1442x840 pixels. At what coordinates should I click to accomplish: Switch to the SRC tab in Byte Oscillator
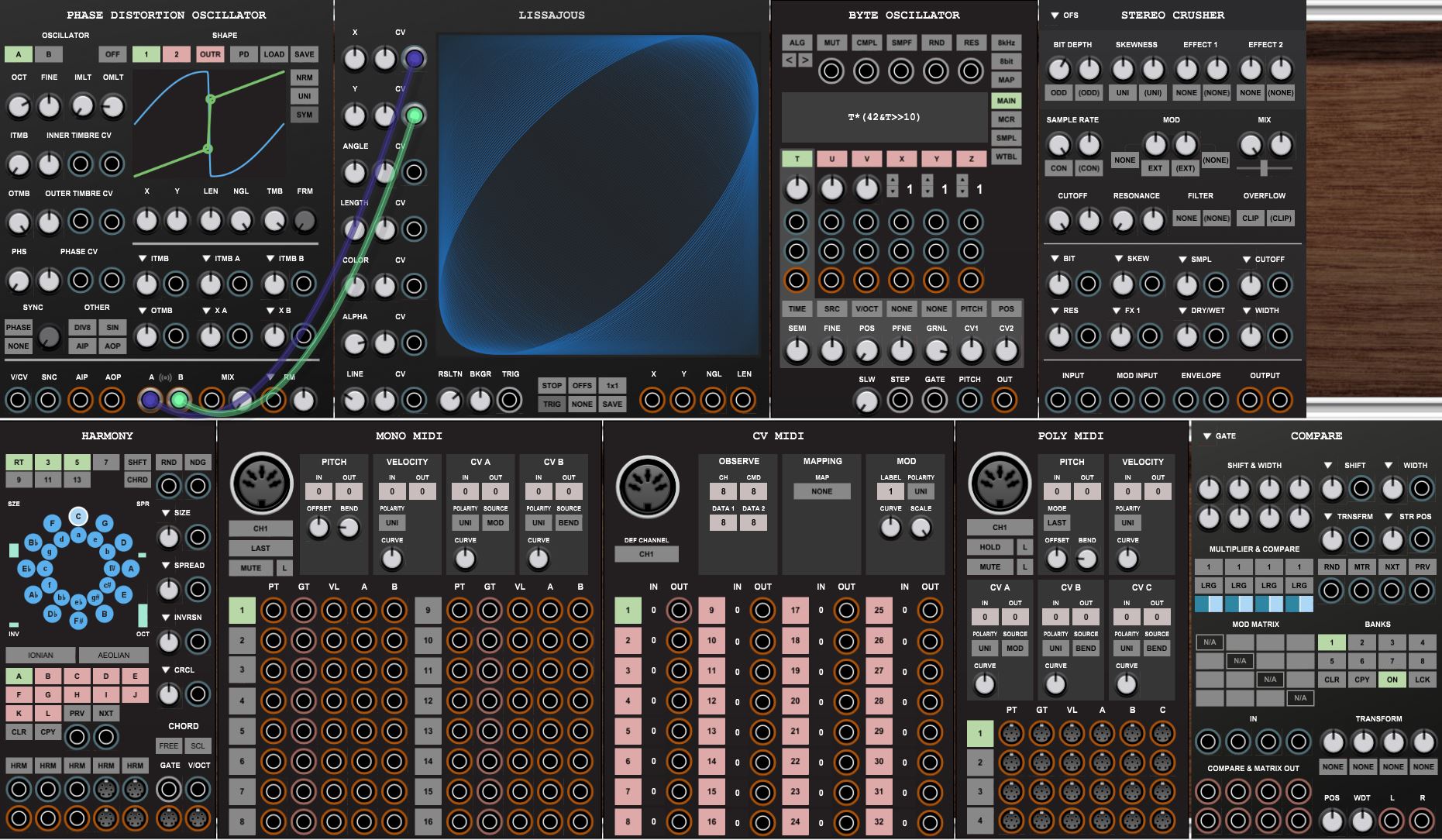(832, 308)
